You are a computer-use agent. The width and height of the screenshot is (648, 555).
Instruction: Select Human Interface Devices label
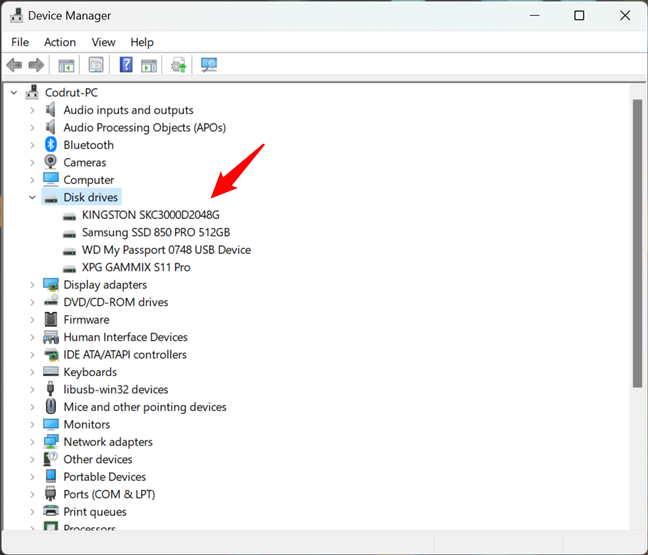(125, 337)
